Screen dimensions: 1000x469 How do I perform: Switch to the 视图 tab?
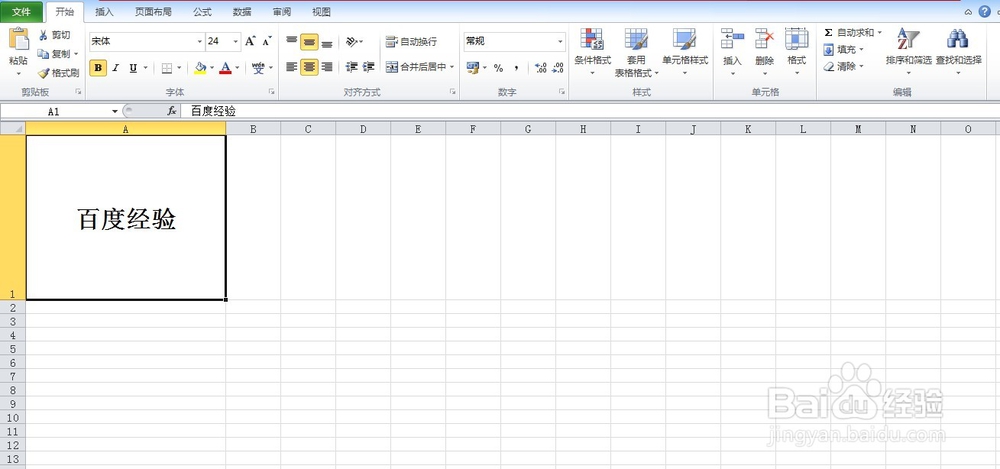[x=321, y=11]
